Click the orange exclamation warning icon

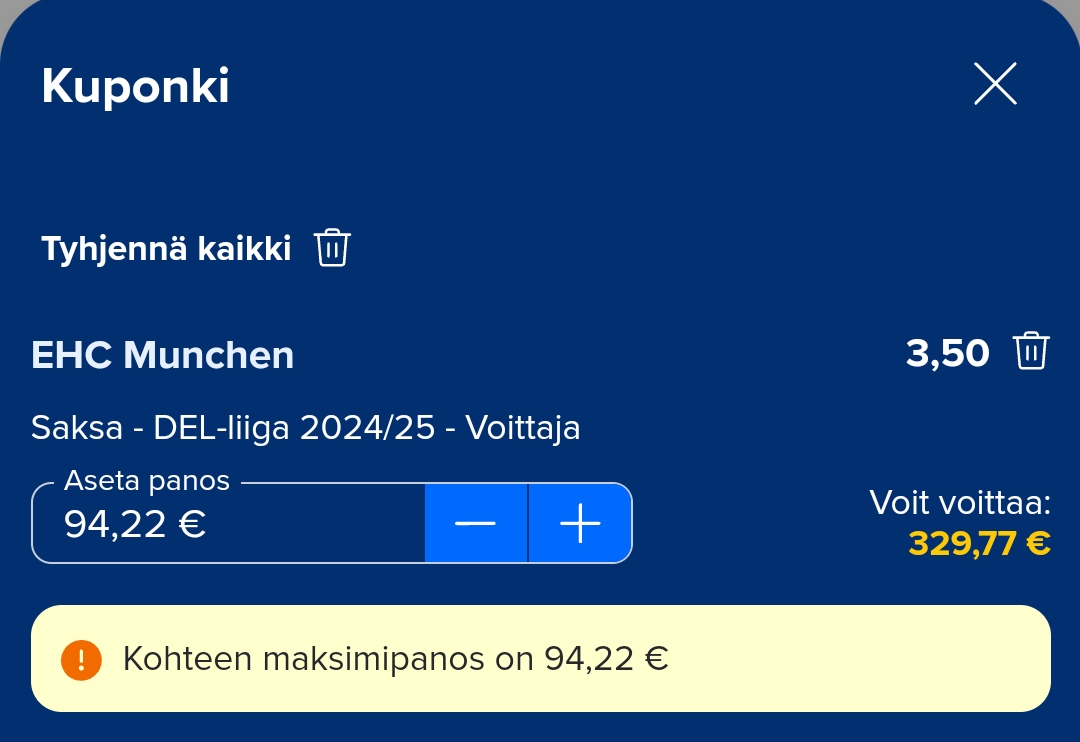click(x=81, y=659)
